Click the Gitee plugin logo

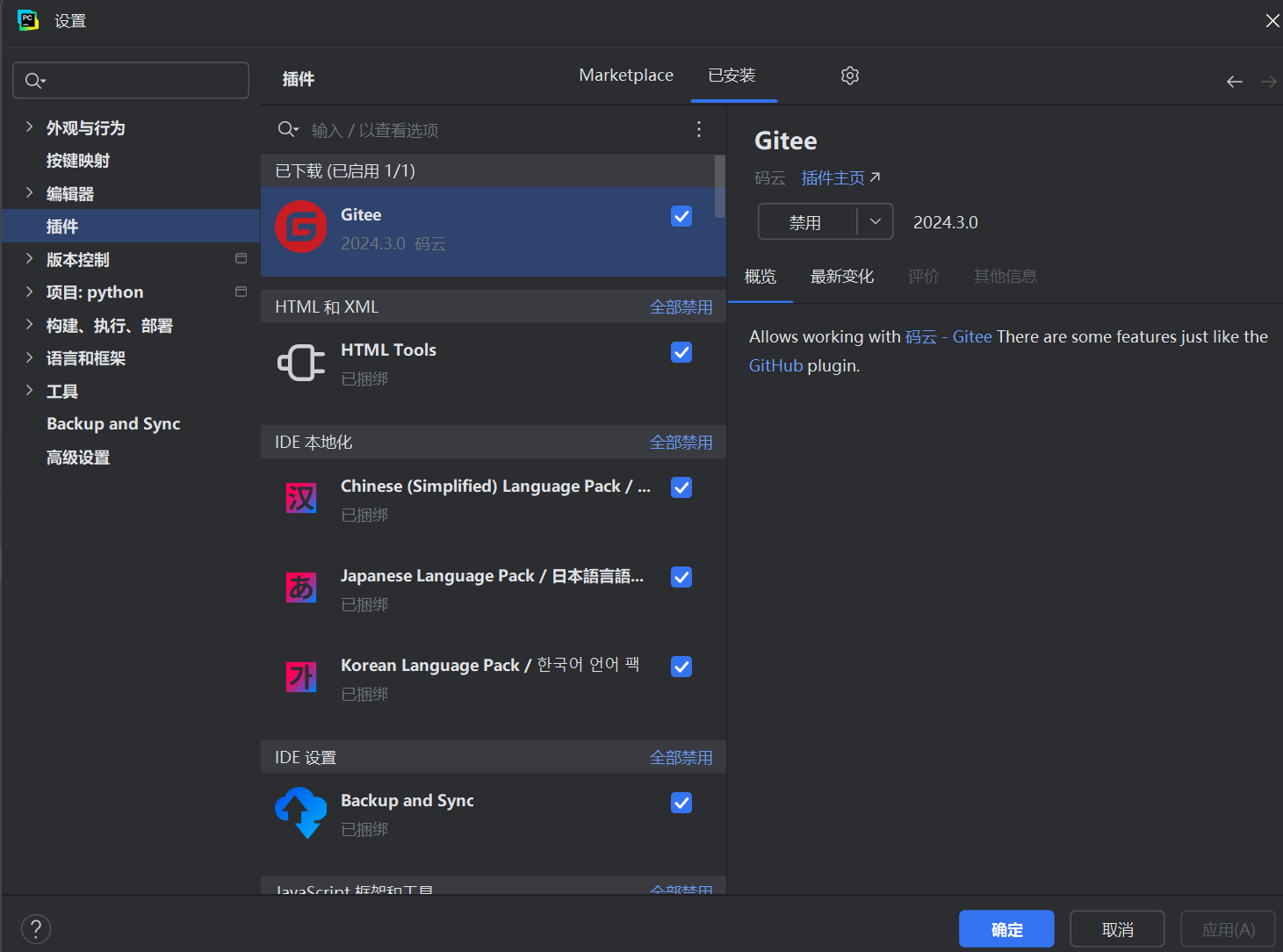pyautogui.click(x=301, y=227)
